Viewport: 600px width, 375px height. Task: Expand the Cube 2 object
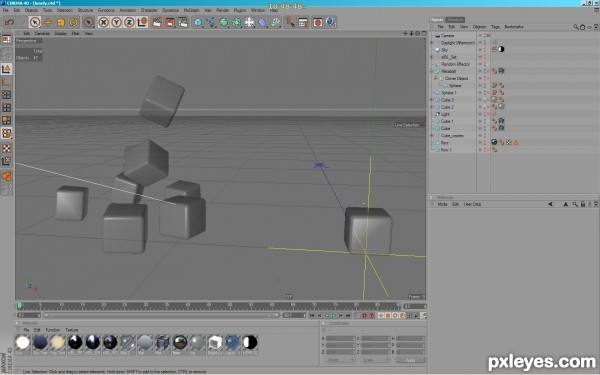432,107
